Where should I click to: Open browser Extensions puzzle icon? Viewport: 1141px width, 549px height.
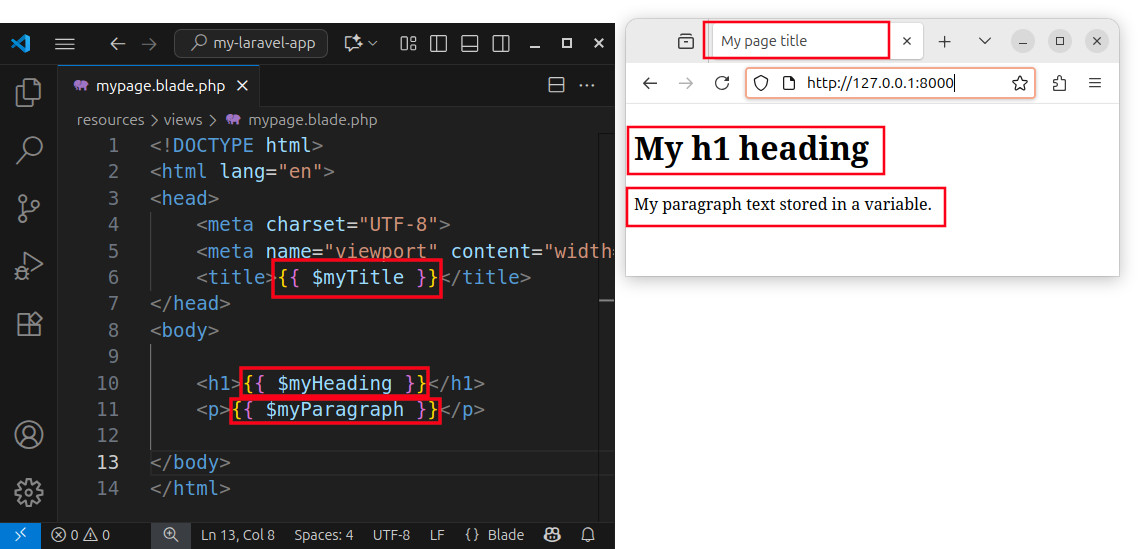(1060, 83)
